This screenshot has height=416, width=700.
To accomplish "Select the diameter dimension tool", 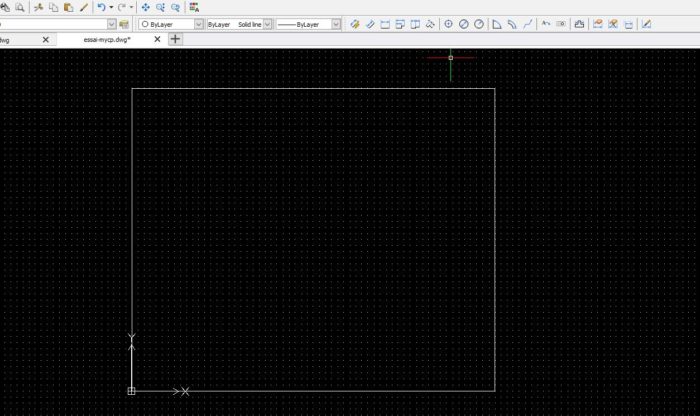I will 464,24.
